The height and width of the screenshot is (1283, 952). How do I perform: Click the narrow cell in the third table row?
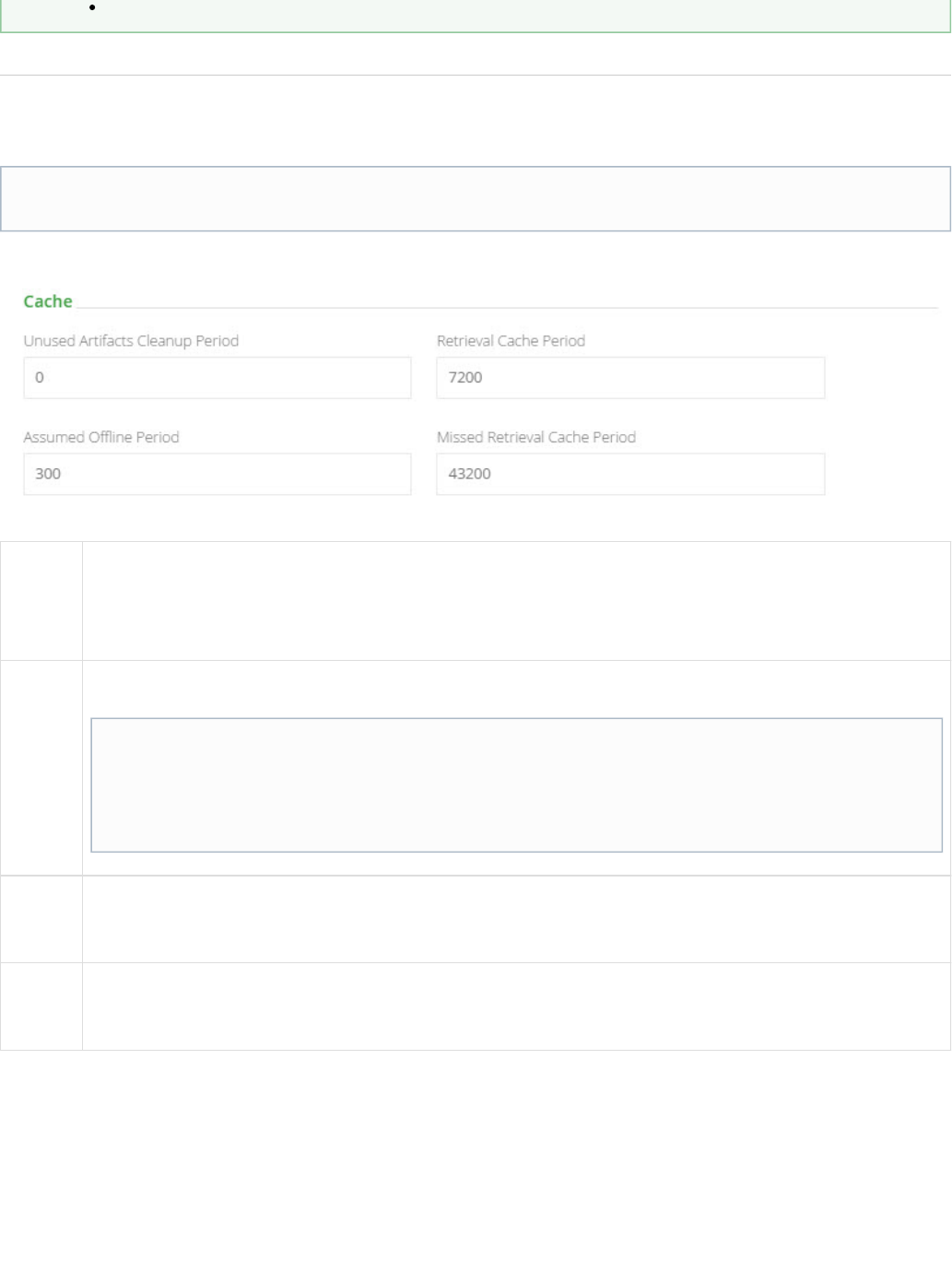(x=41, y=919)
